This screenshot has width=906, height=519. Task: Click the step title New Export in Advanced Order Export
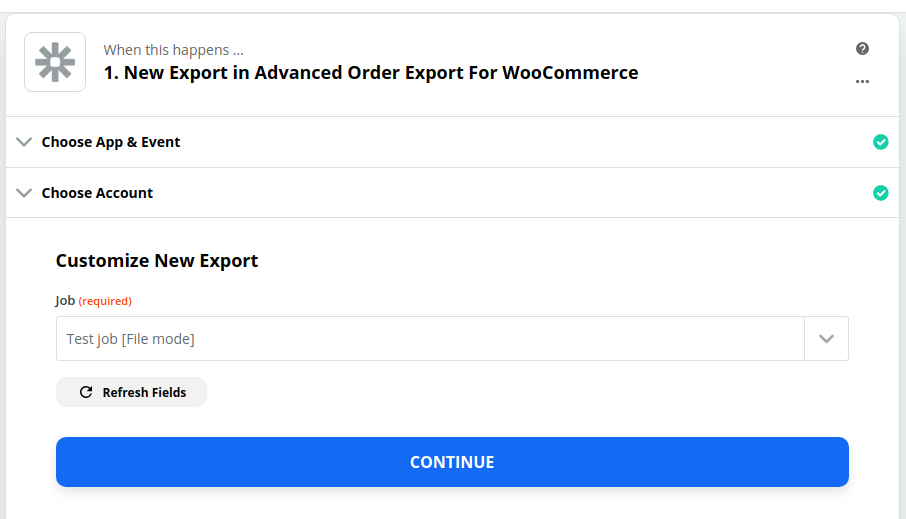[x=371, y=73]
